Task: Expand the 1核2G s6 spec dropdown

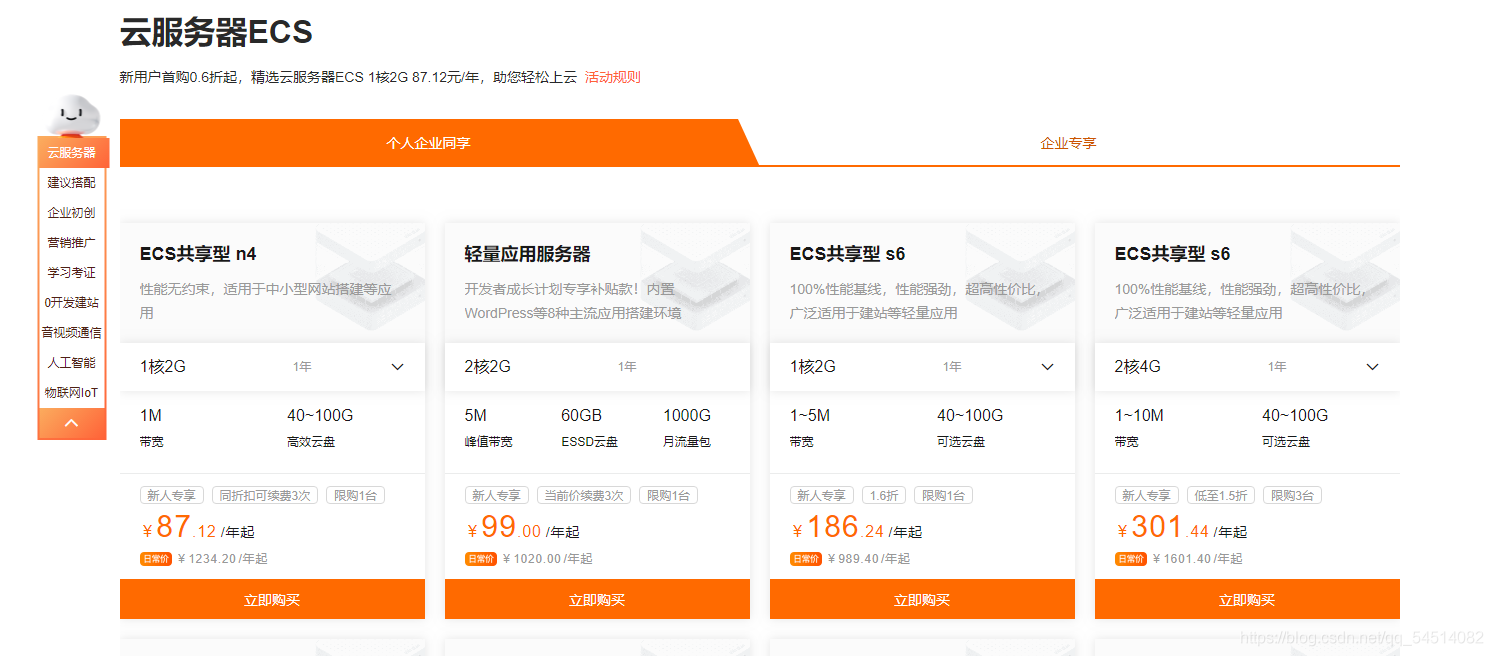Action: tap(922, 367)
